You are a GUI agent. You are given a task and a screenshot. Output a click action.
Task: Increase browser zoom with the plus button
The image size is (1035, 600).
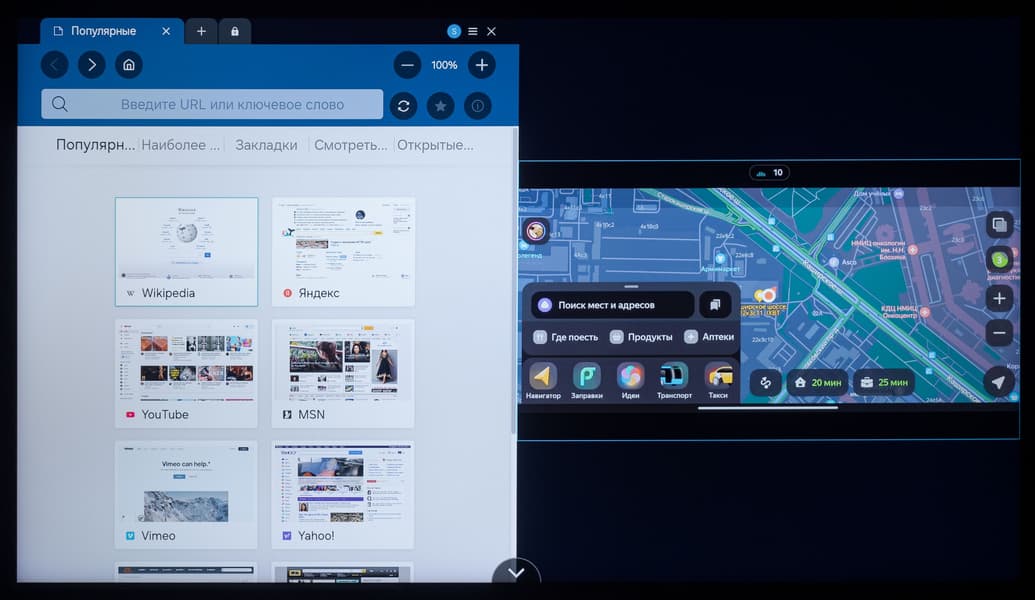[x=482, y=65]
